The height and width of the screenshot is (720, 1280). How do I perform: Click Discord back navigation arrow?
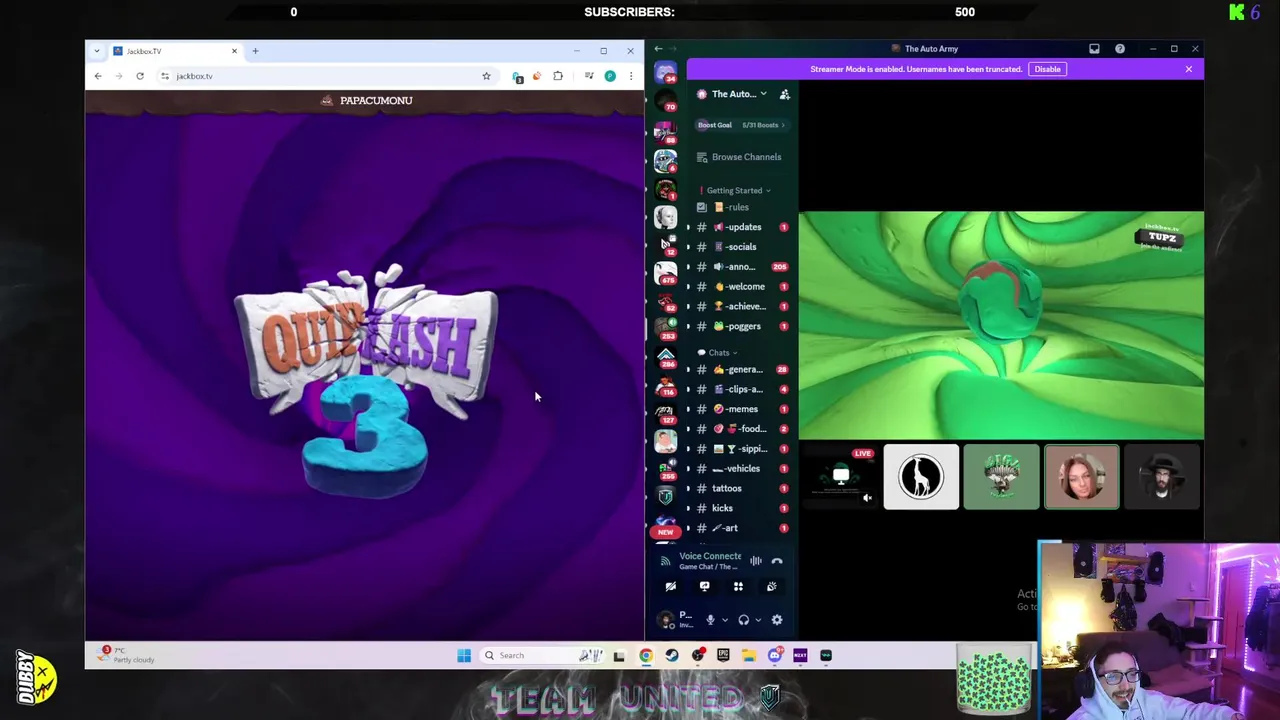coord(658,49)
